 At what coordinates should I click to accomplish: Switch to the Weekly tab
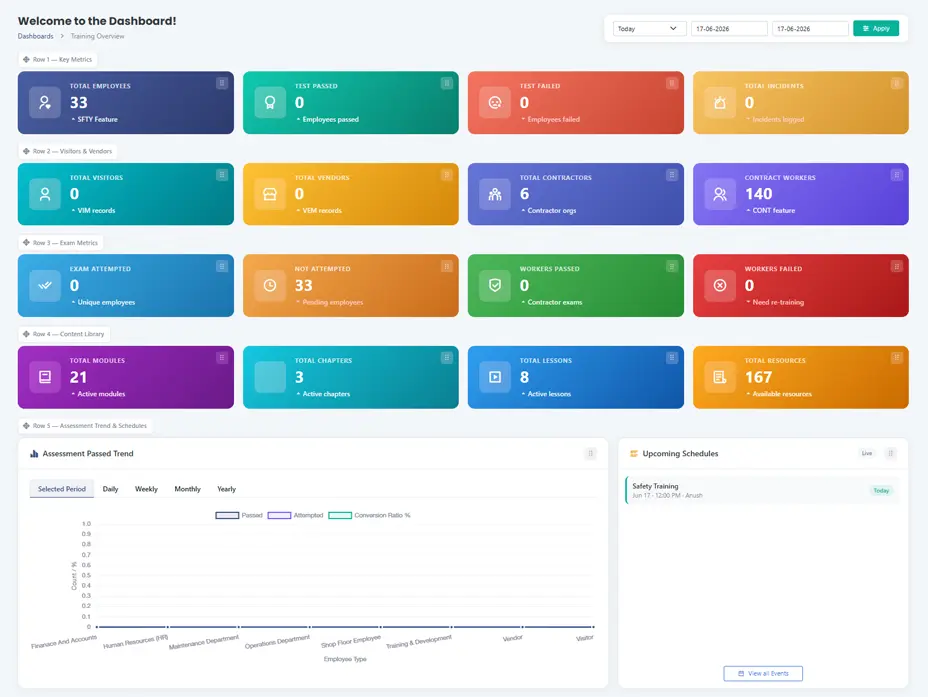click(x=146, y=489)
